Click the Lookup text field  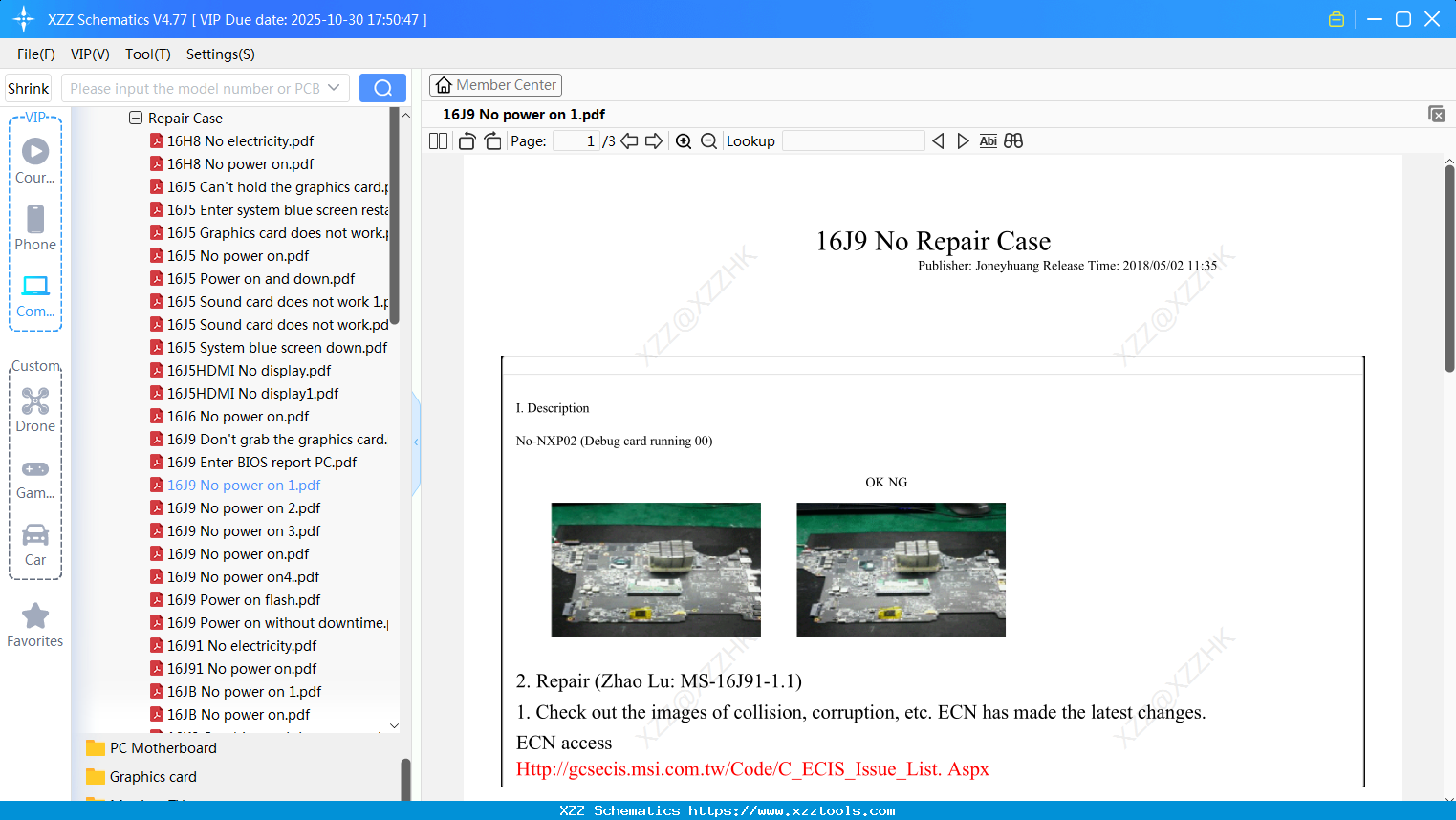pos(853,141)
